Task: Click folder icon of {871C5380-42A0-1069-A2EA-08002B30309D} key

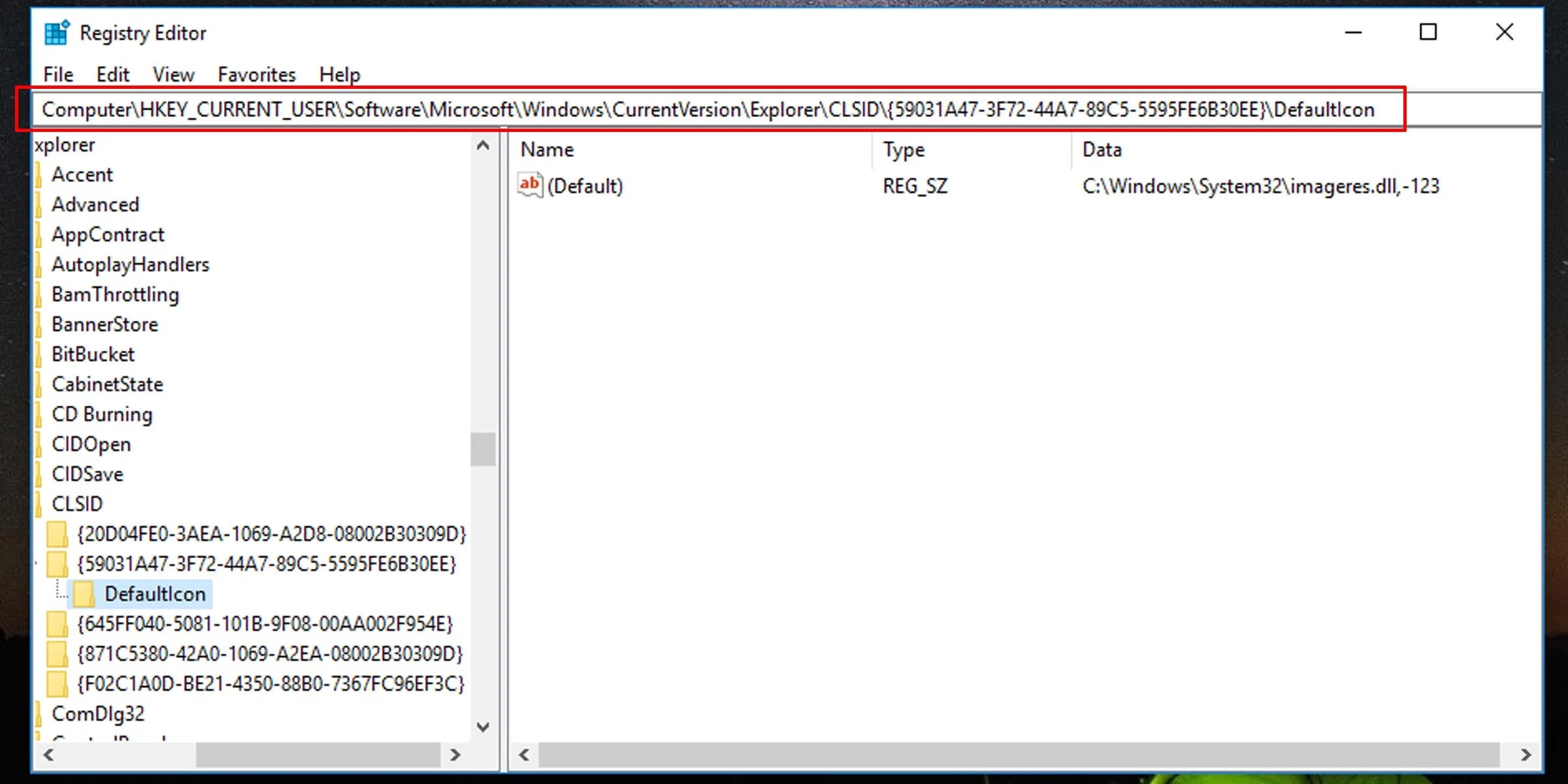Action: point(57,653)
